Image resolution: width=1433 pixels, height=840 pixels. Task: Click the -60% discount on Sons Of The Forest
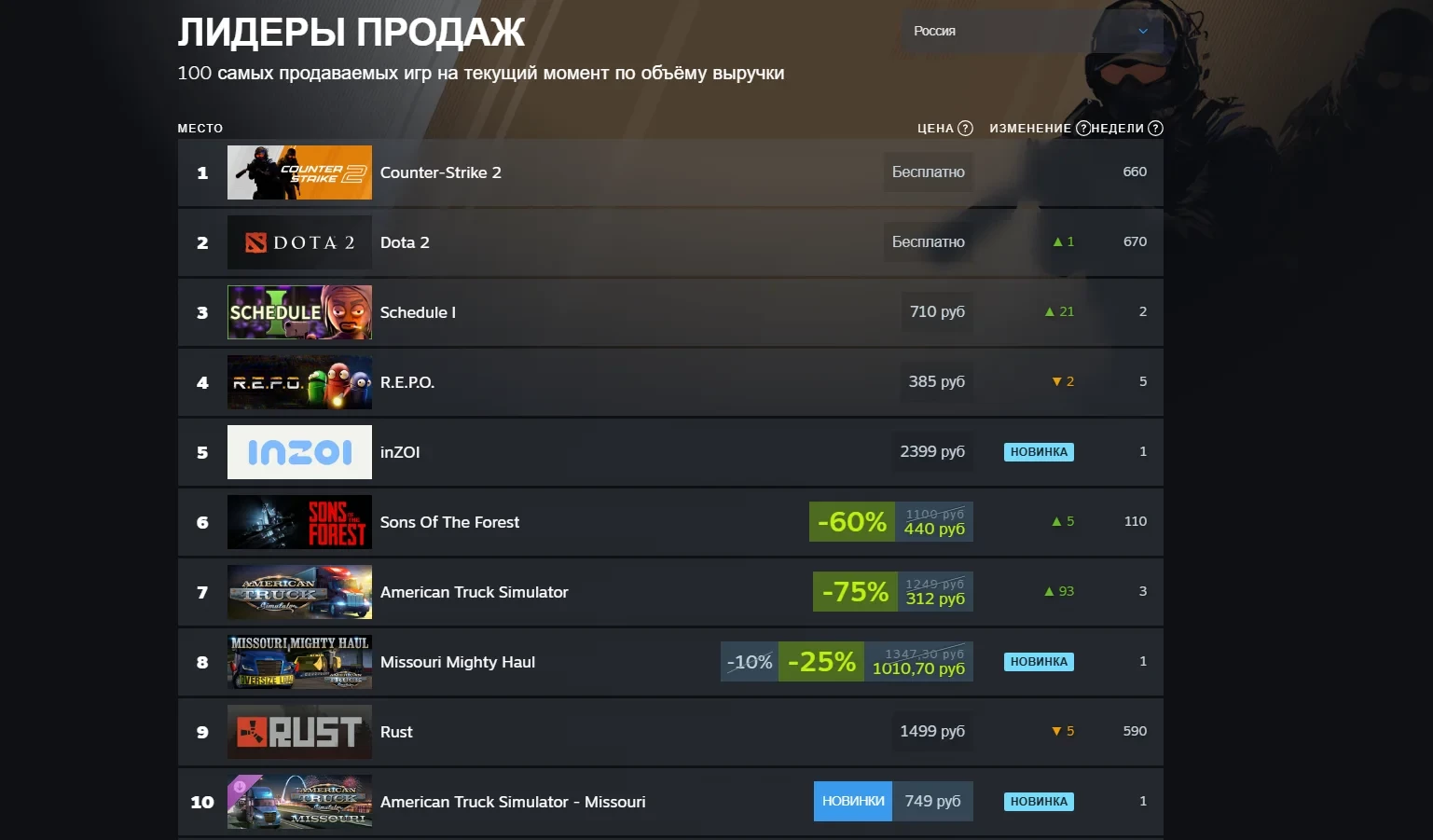click(852, 522)
